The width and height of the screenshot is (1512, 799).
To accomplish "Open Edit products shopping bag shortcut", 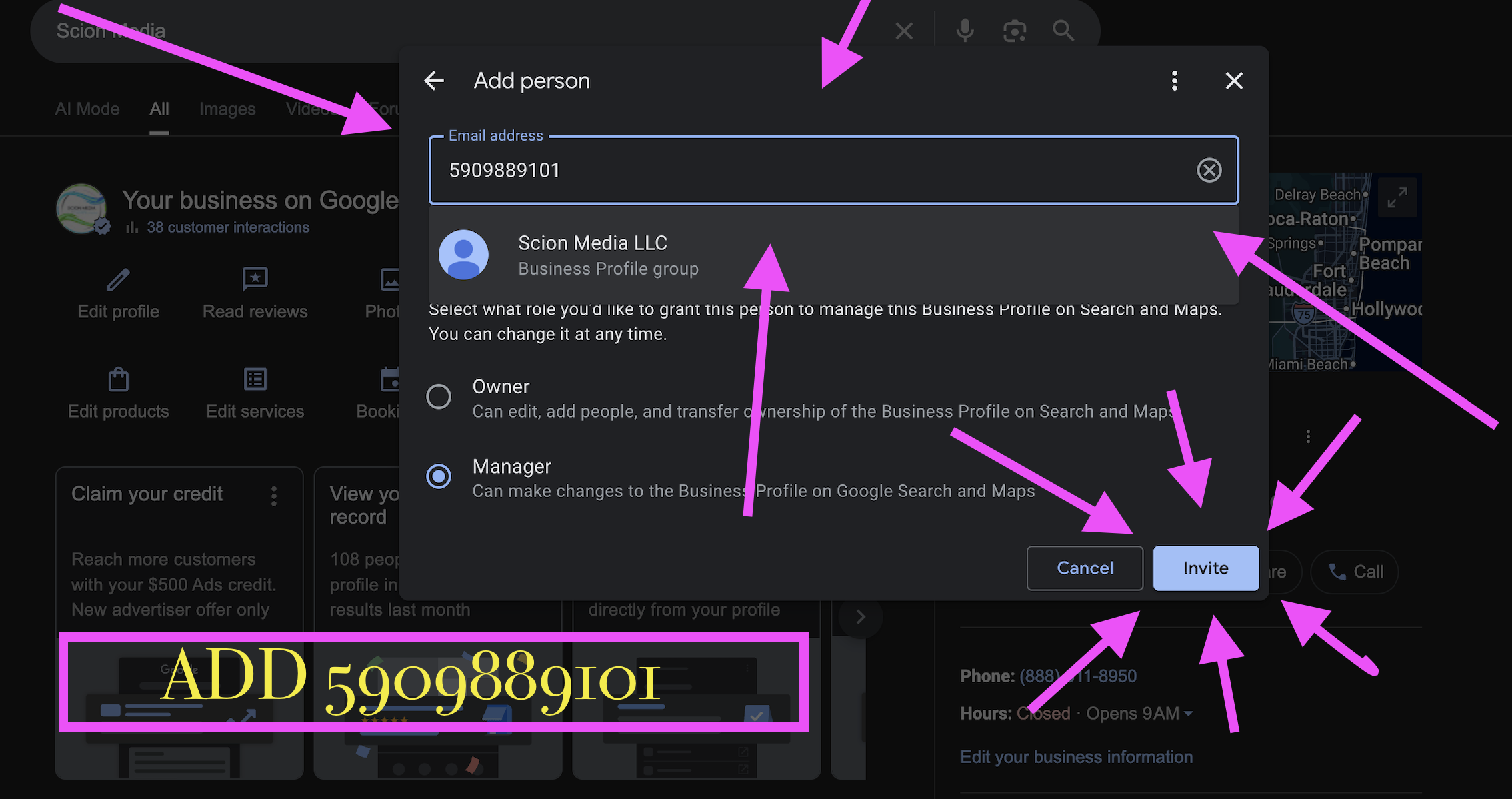I will [119, 393].
